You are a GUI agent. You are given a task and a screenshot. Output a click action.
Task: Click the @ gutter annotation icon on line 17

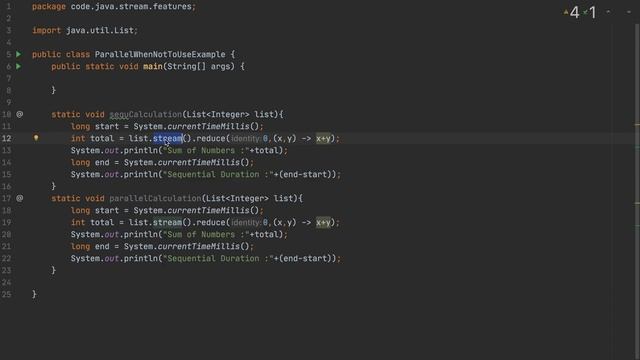coord(19,198)
